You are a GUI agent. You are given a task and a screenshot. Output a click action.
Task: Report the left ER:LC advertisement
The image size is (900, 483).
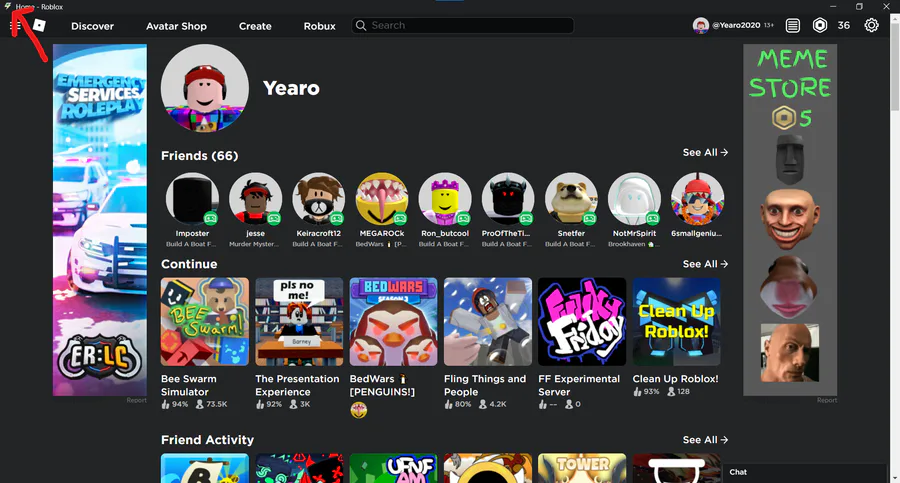[x=137, y=400]
